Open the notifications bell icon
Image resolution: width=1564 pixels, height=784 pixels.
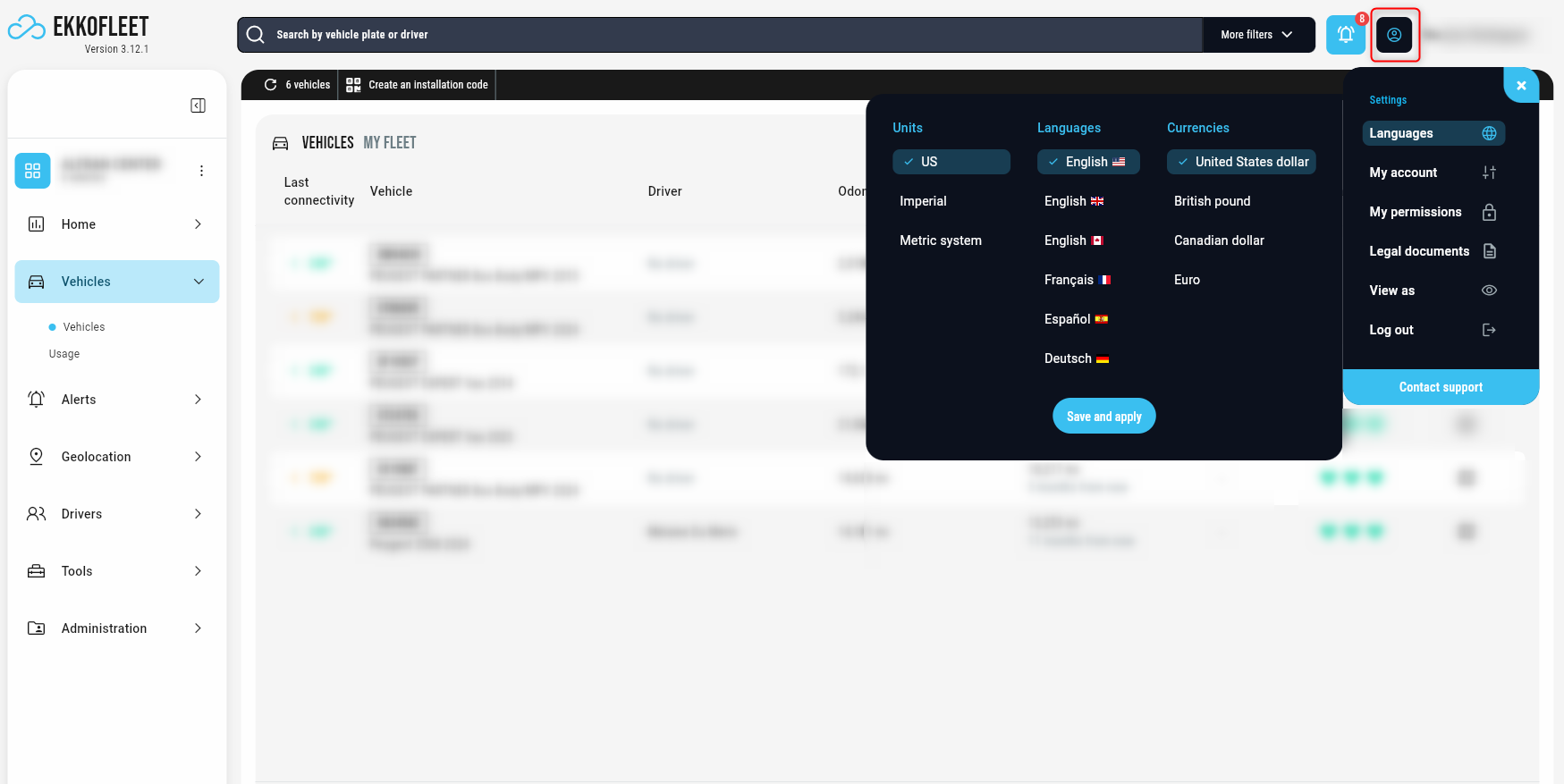pyautogui.click(x=1345, y=35)
